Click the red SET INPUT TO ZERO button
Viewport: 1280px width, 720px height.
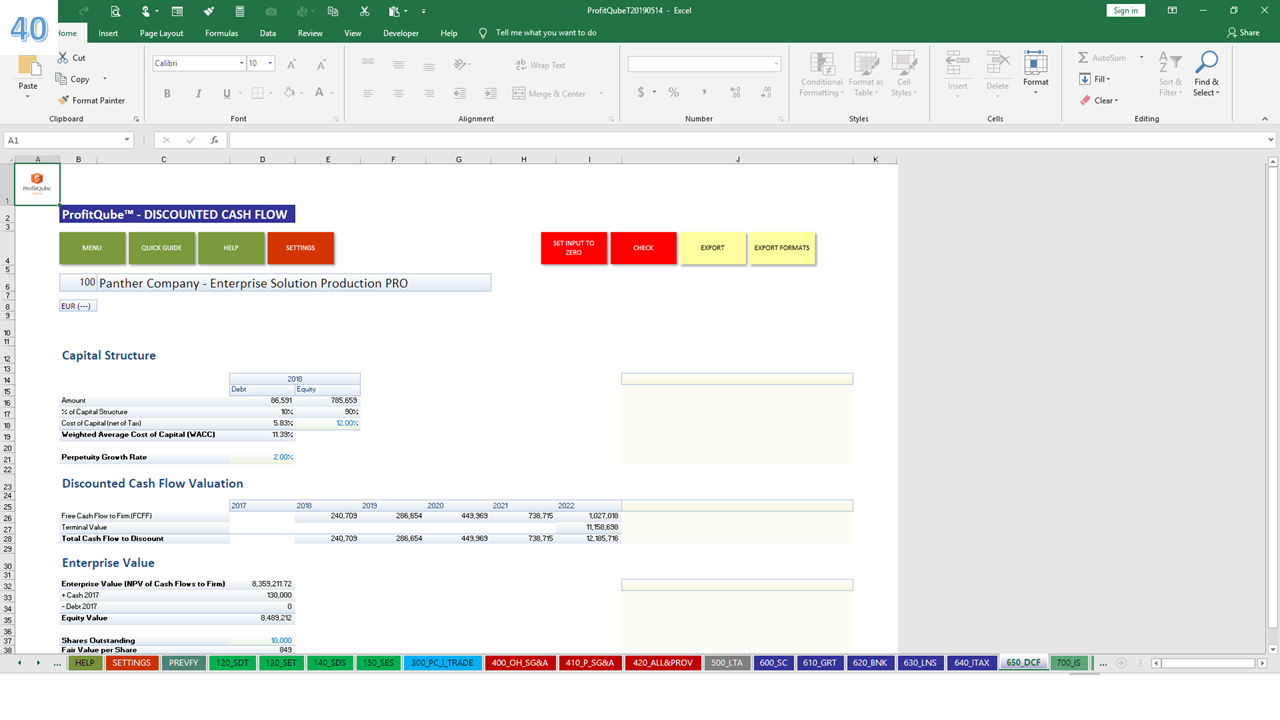pos(574,248)
